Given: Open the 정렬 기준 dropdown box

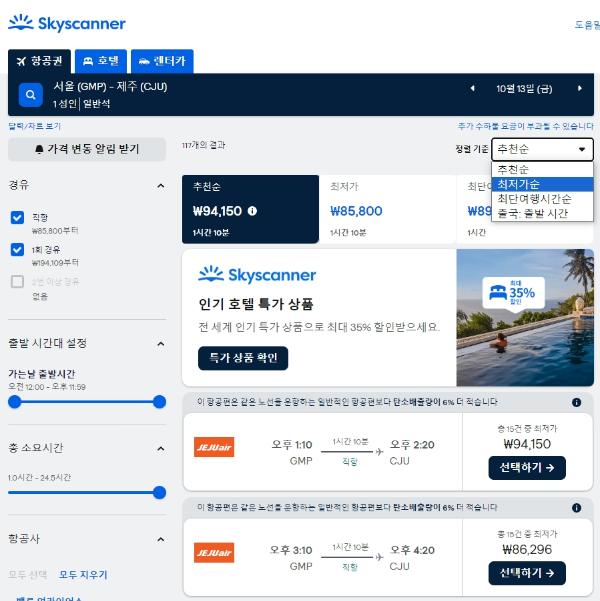Looking at the screenshot, I should [542, 149].
